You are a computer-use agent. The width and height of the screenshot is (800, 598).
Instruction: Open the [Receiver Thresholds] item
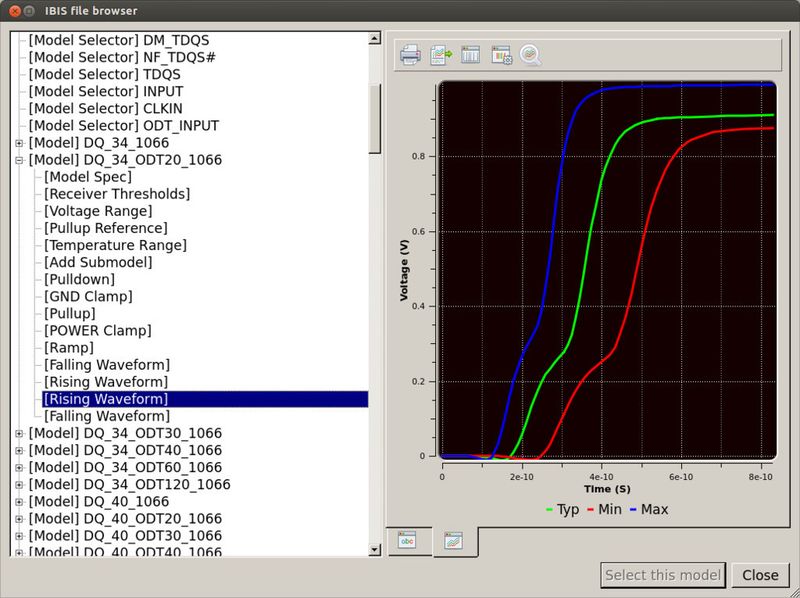pyautogui.click(x=117, y=194)
